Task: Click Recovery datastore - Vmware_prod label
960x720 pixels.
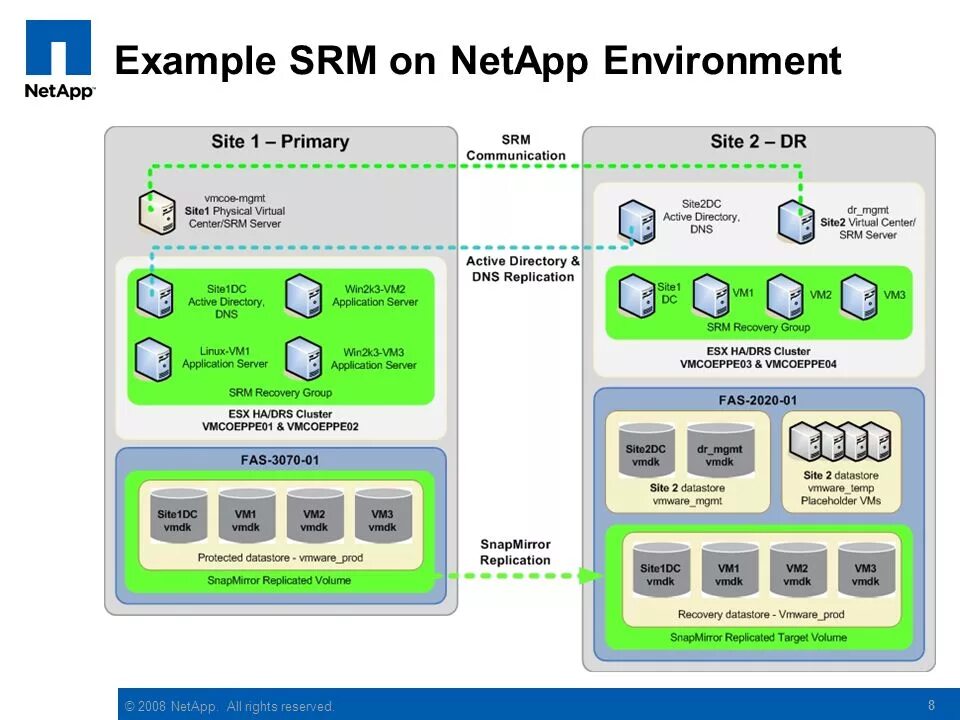Action: (761, 614)
